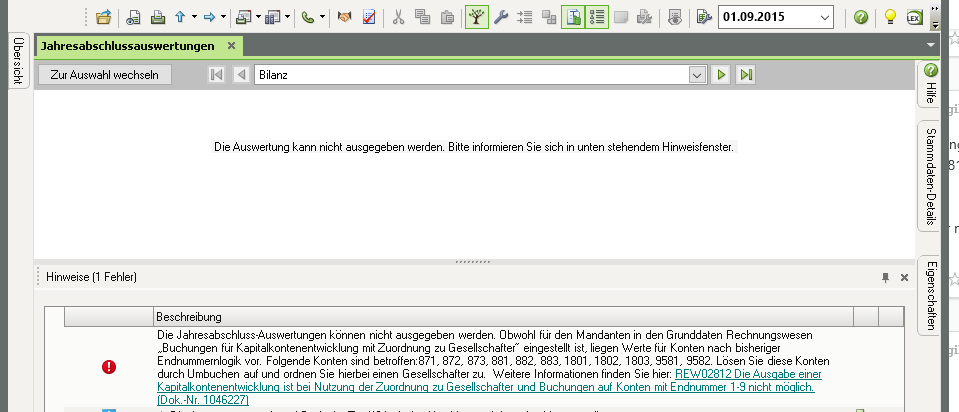Open the date dropdown showing 01.09.2015

pos(825,17)
